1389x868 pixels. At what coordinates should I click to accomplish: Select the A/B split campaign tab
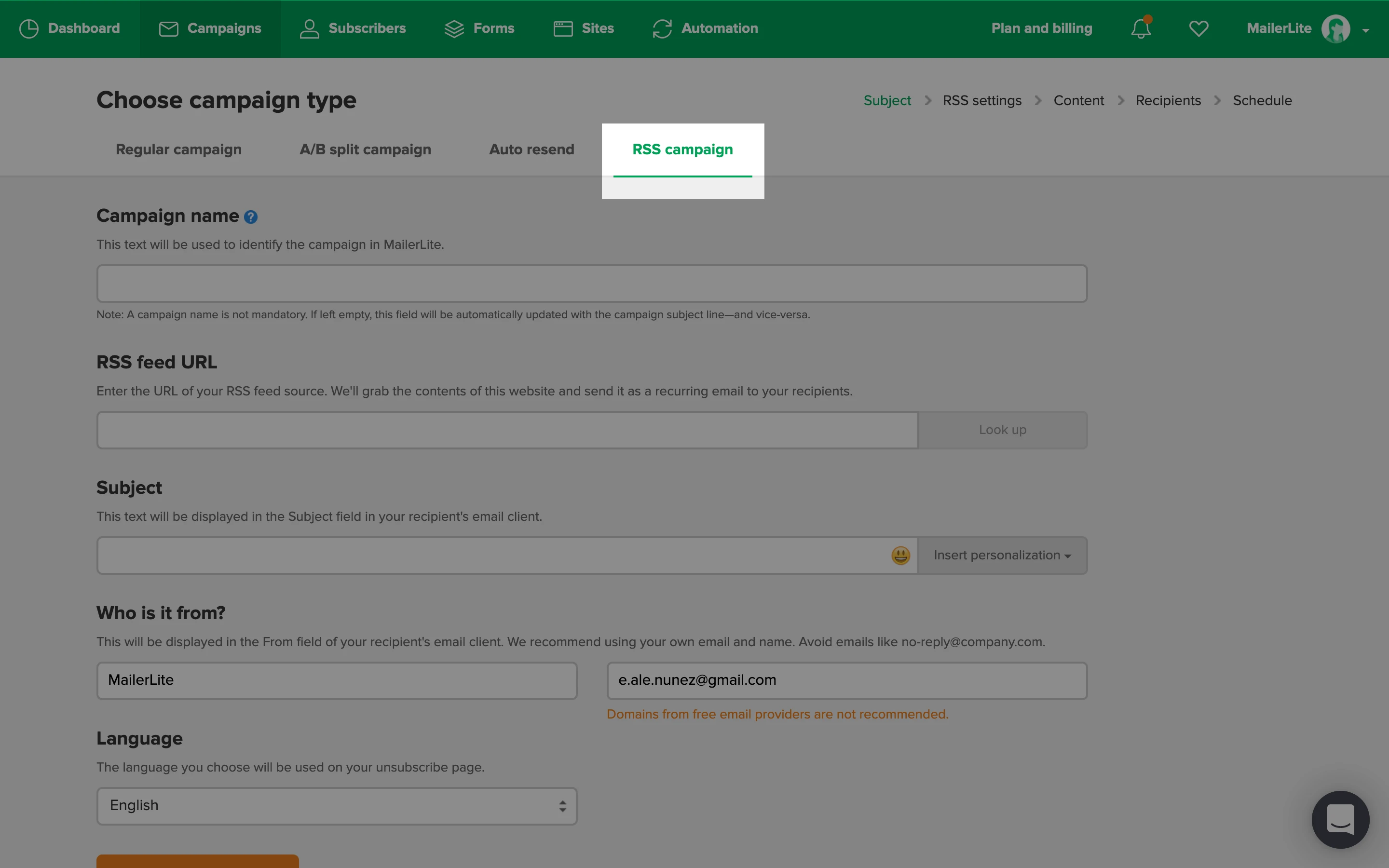tap(365, 149)
